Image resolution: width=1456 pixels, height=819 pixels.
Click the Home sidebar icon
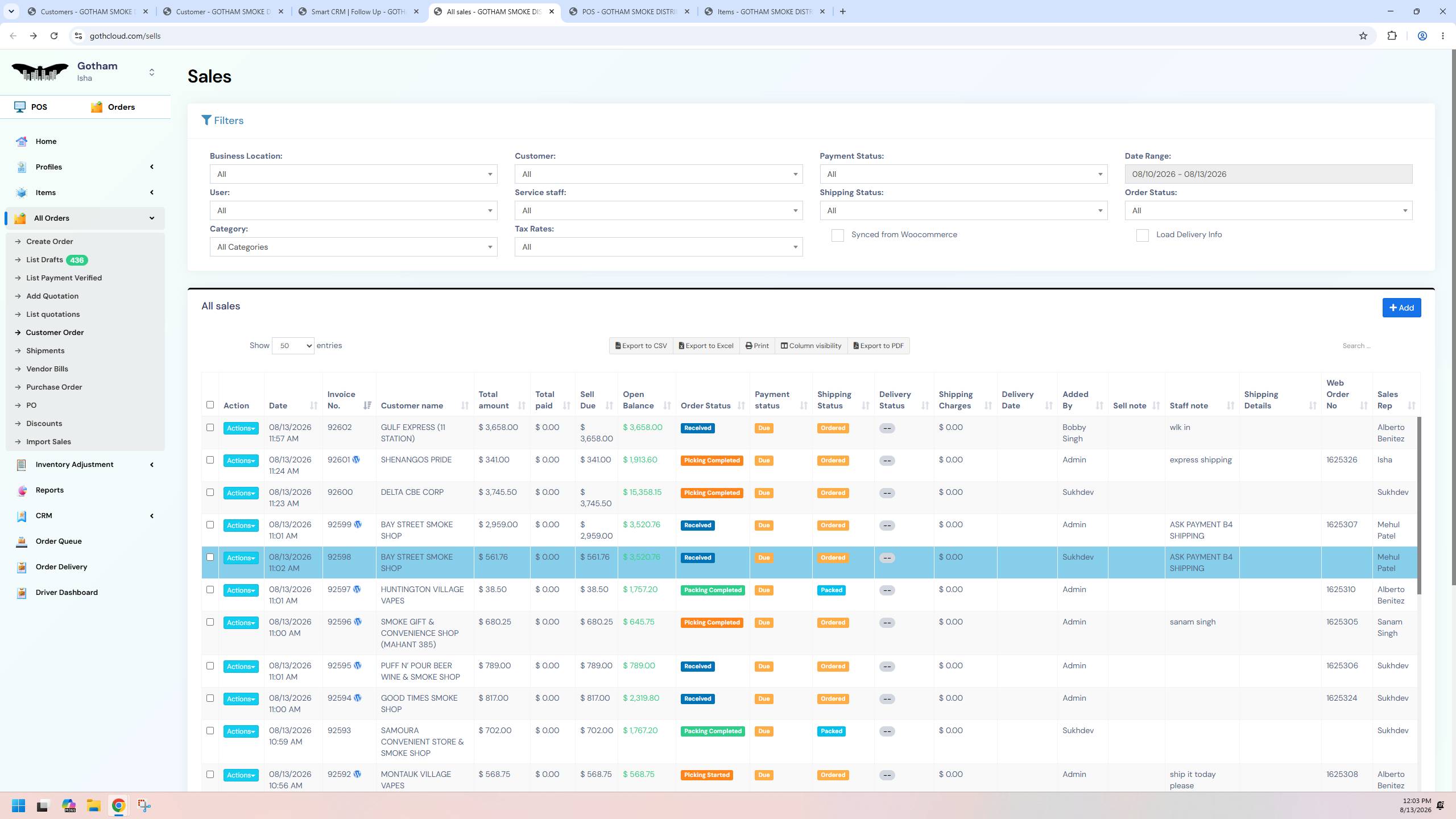click(x=22, y=142)
